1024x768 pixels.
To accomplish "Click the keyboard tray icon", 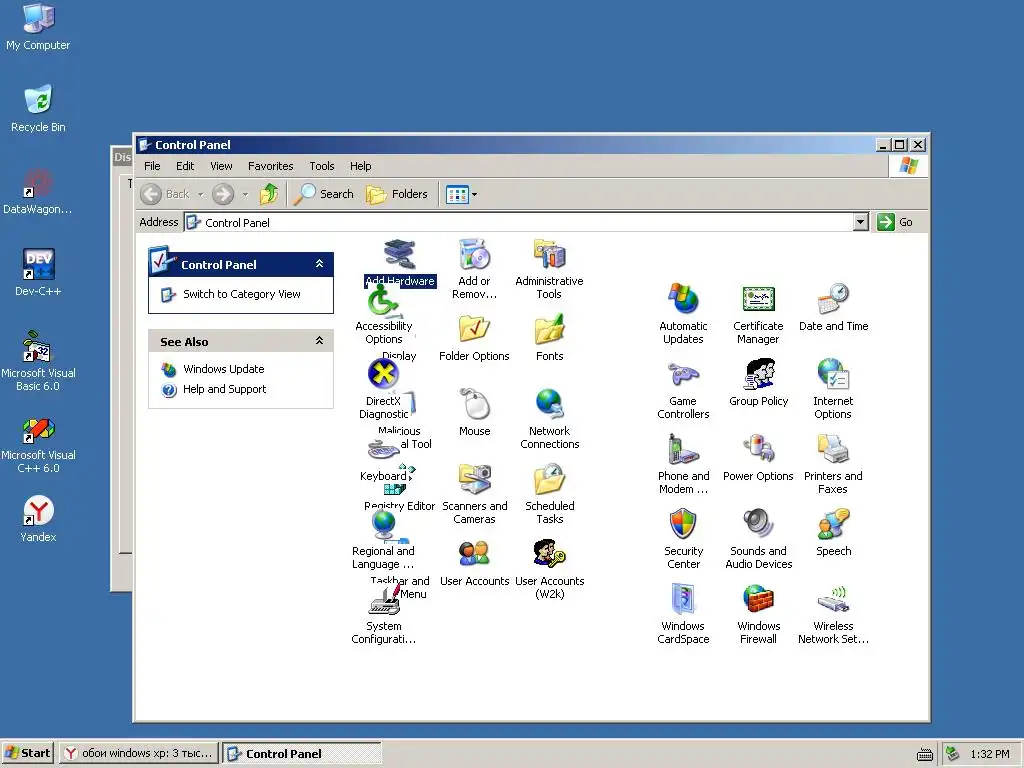I will coord(925,754).
